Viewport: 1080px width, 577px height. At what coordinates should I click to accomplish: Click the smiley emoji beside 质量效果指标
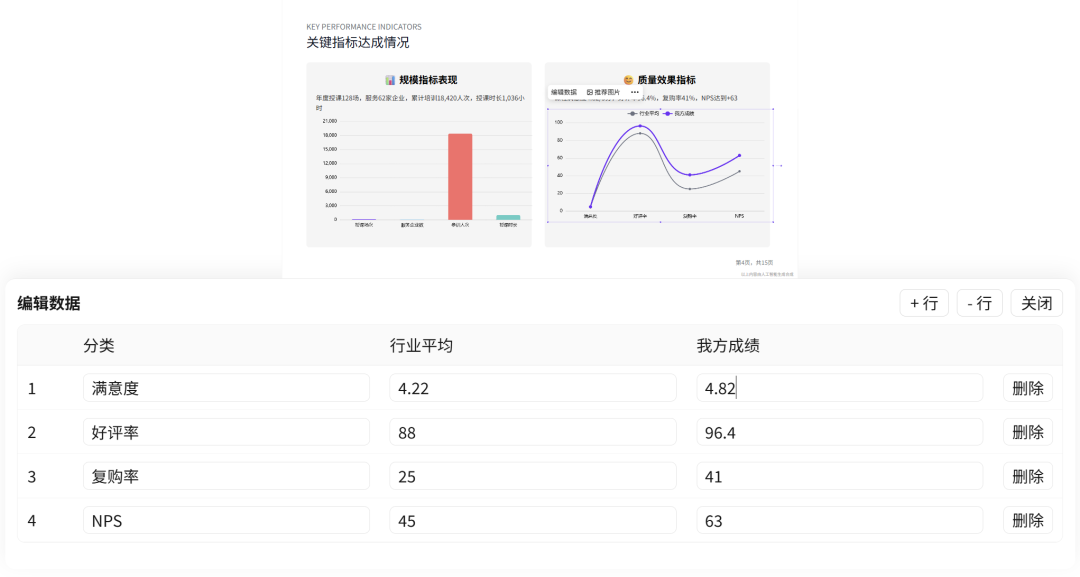627,78
